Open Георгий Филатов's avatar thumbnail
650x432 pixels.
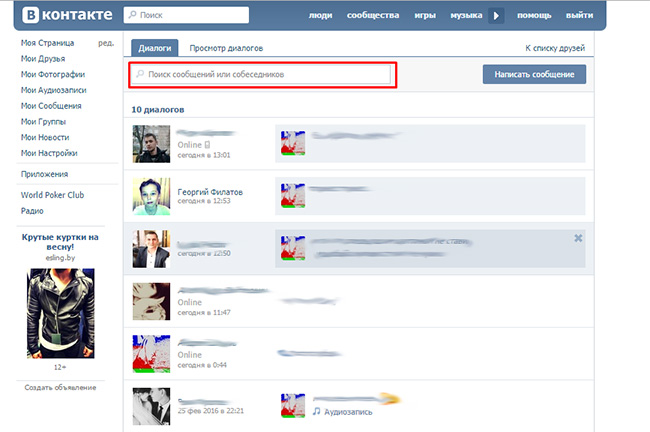click(150, 195)
